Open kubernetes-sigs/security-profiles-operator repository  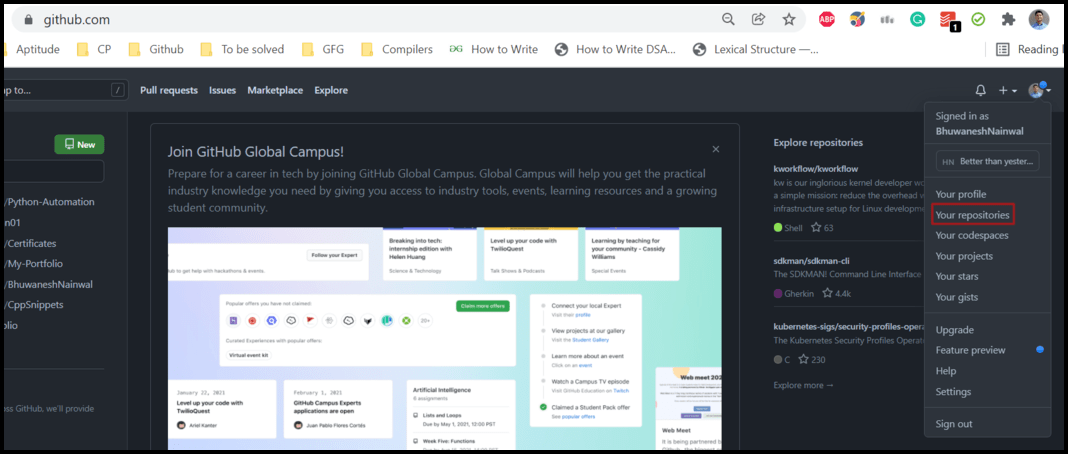[849, 326]
